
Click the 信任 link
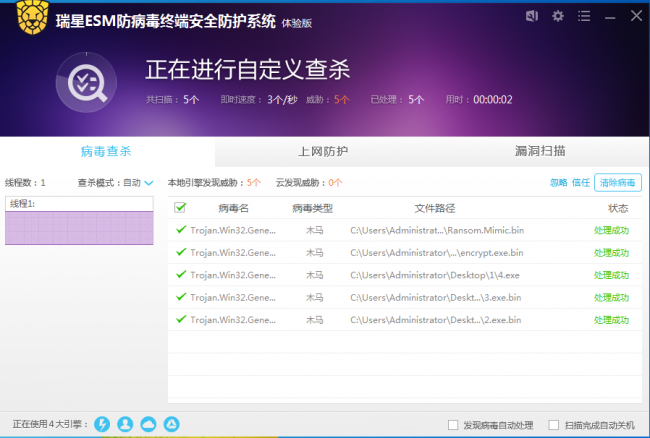580,183
